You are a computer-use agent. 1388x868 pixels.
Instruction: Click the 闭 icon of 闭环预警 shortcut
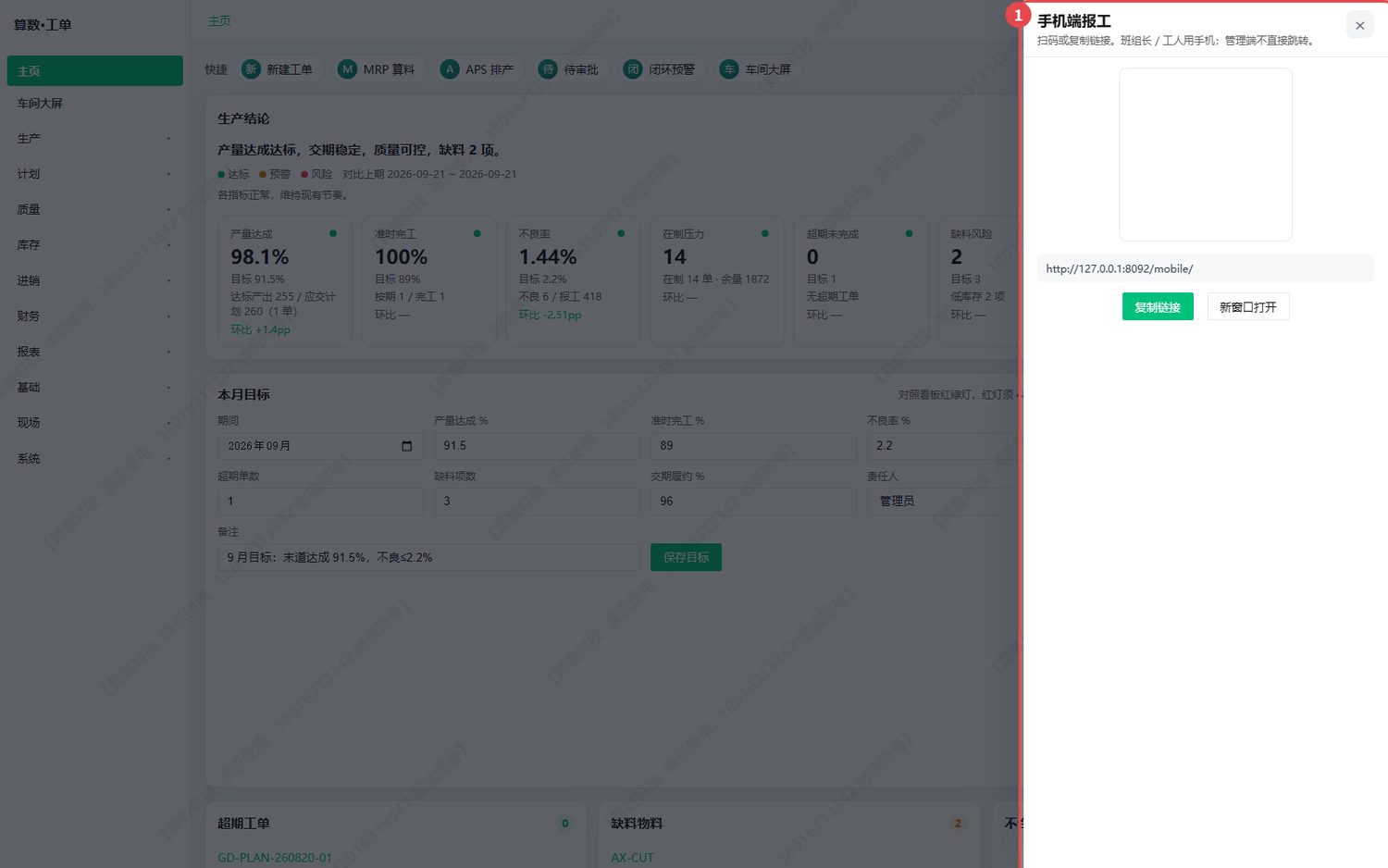pyautogui.click(x=633, y=69)
